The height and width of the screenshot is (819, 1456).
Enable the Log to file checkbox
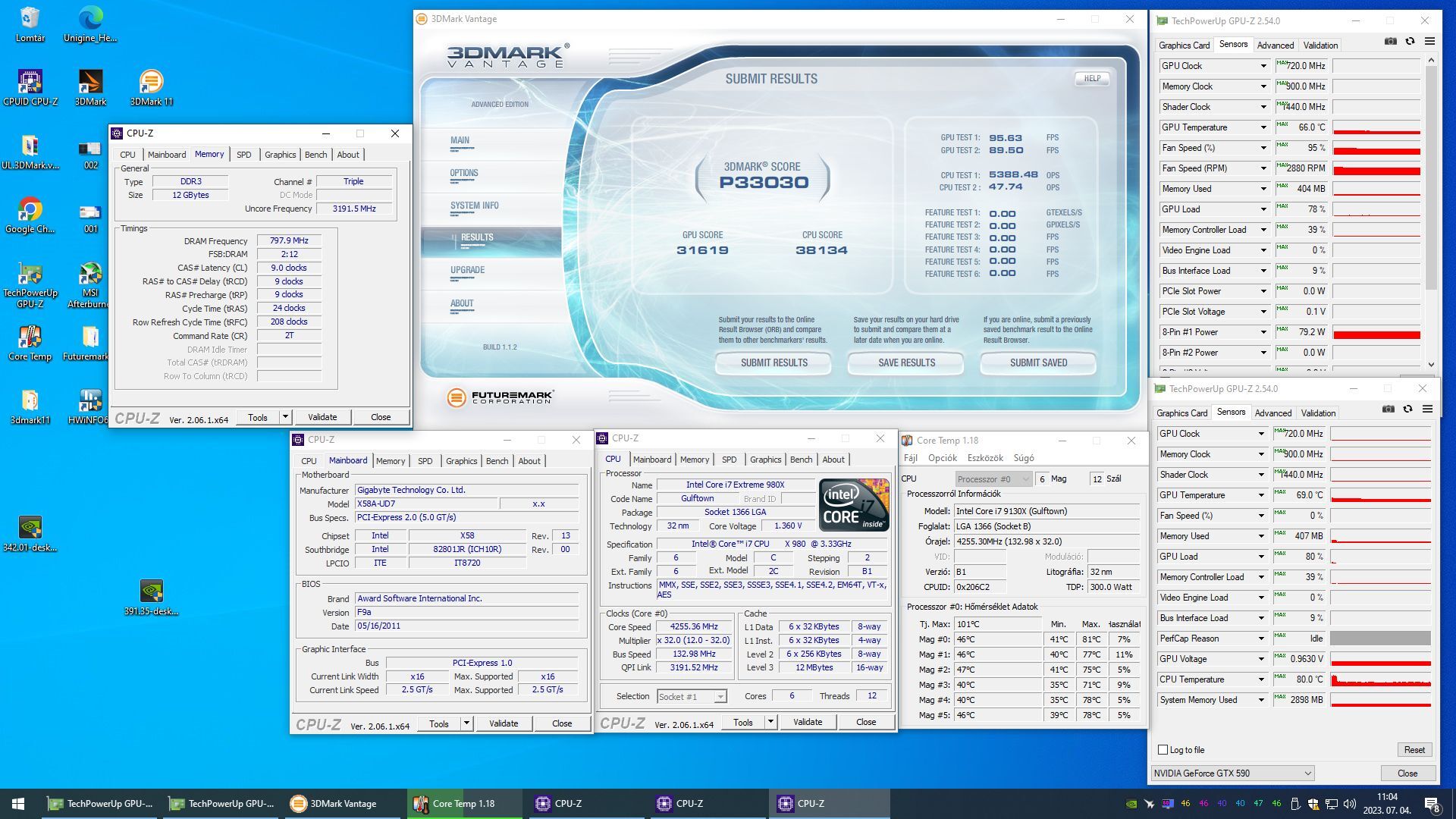(x=1163, y=749)
